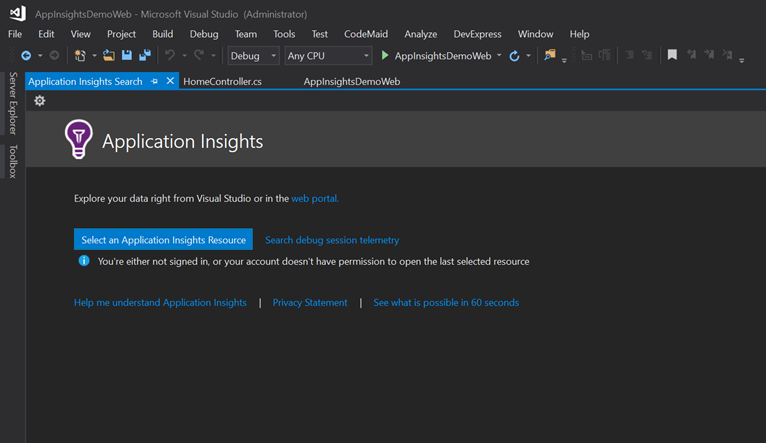Open the Build menu
Viewport: 766px width, 443px height.
coord(162,34)
